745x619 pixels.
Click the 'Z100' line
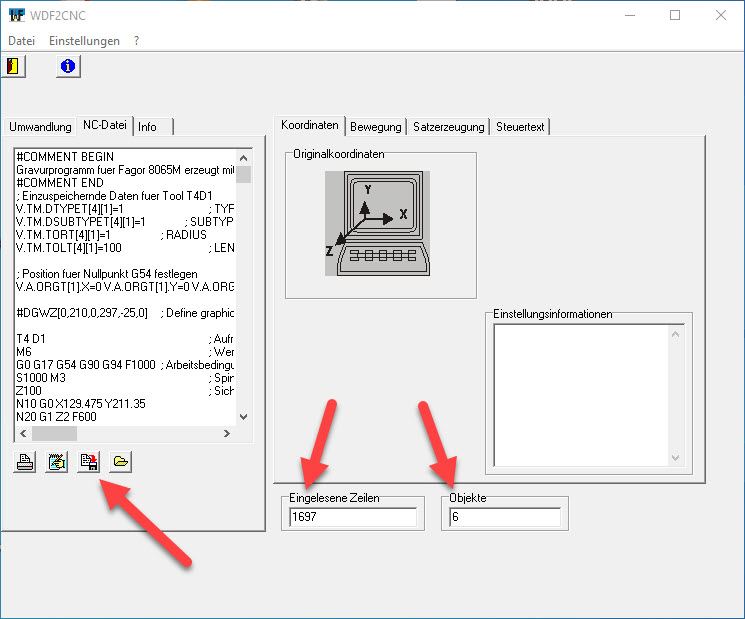(x=125, y=390)
